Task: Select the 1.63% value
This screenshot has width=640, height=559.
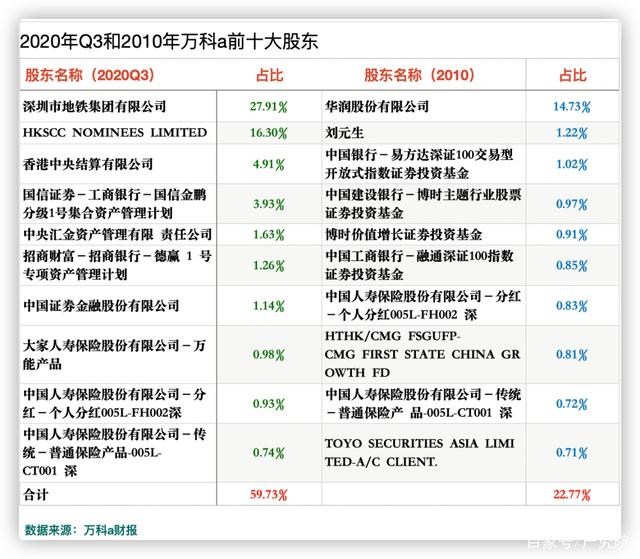Action: pos(269,235)
